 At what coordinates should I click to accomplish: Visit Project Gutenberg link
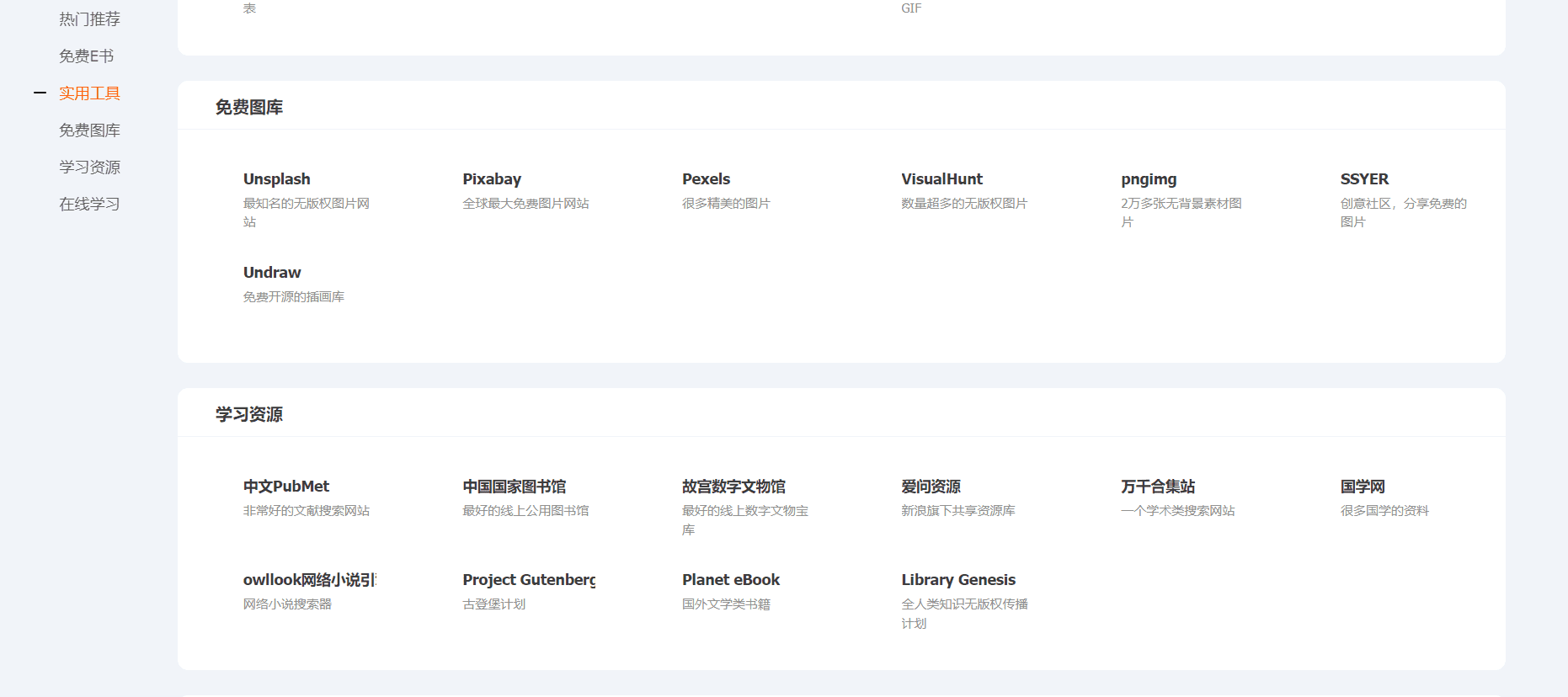click(x=529, y=580)
